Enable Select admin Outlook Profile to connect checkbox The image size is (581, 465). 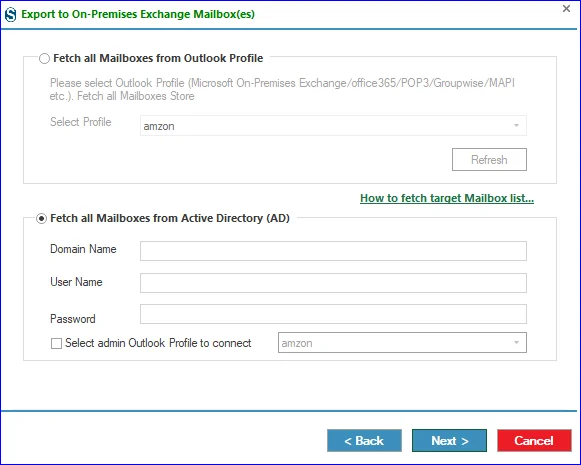56,343
